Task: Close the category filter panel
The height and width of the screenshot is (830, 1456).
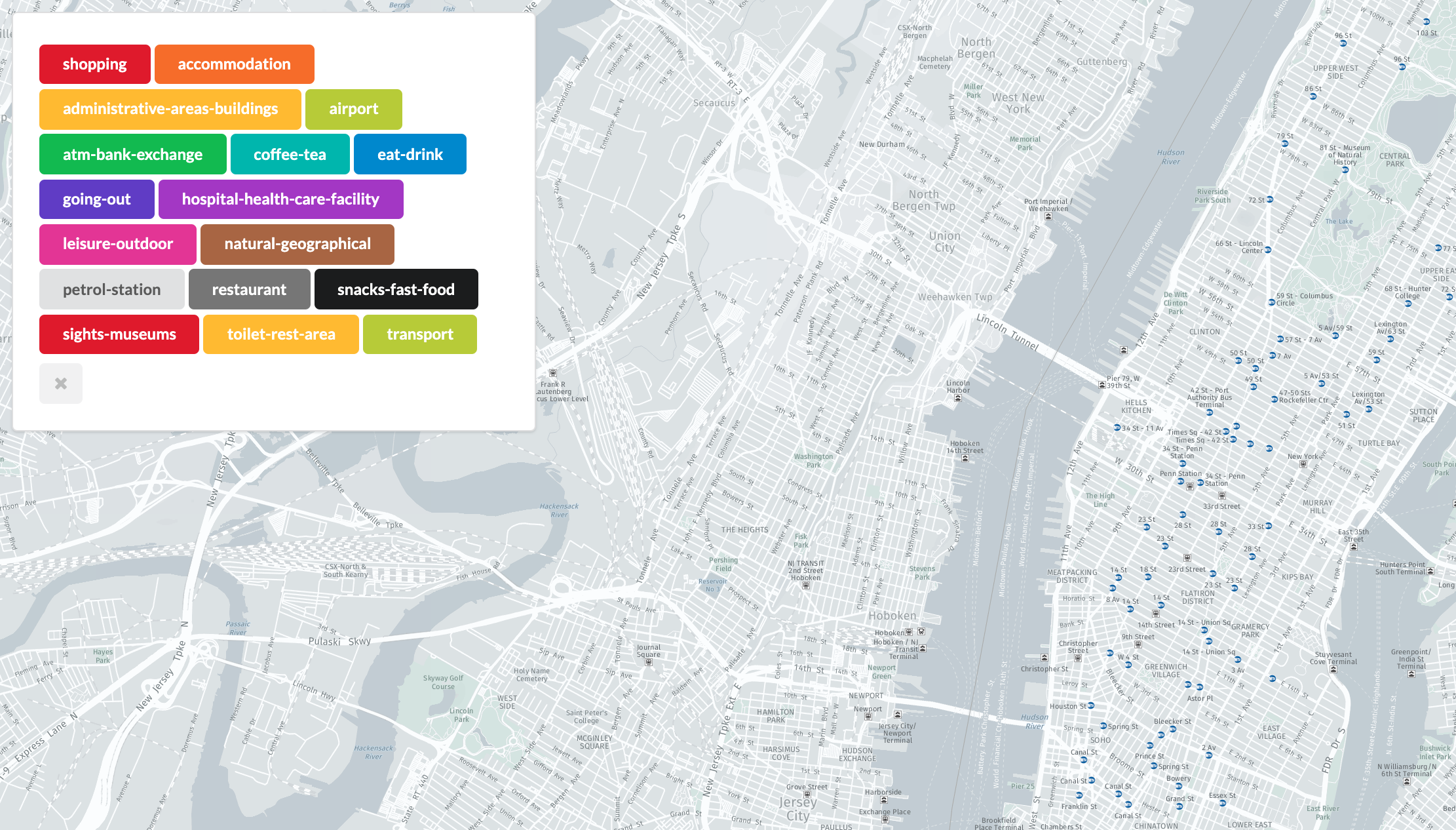Action: click(60, 383)
